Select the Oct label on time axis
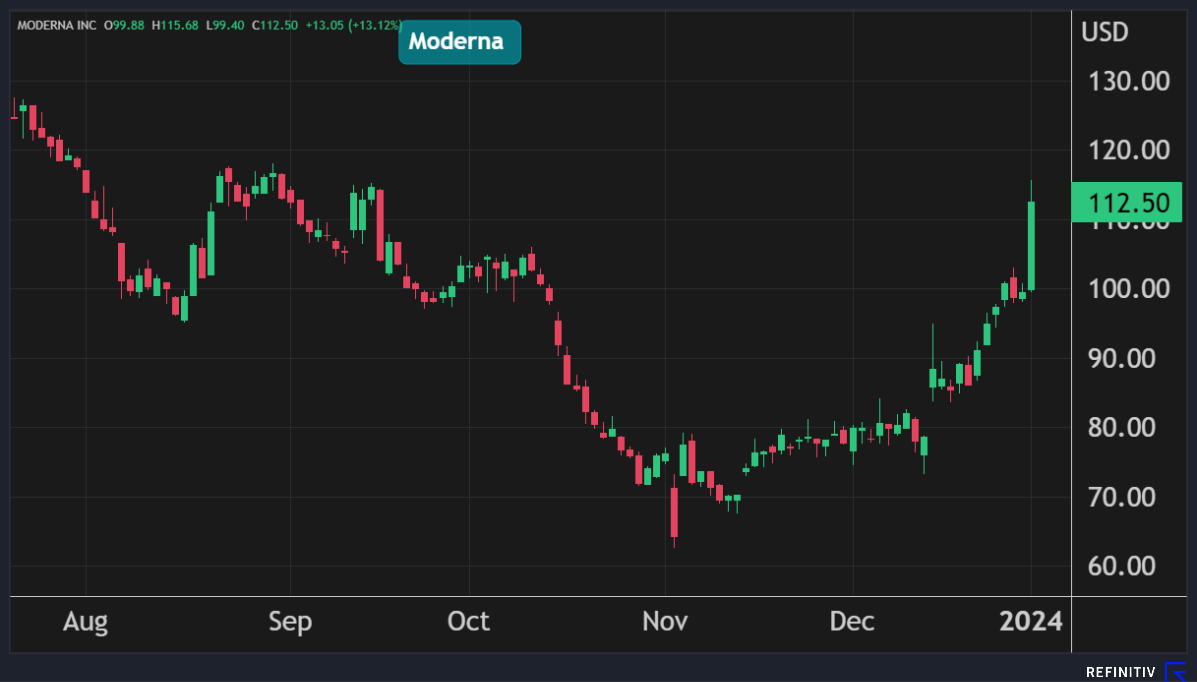Image resolution: width=1197 pixels, height=682 pixels. pyautogui.click(x=468, y=621)
